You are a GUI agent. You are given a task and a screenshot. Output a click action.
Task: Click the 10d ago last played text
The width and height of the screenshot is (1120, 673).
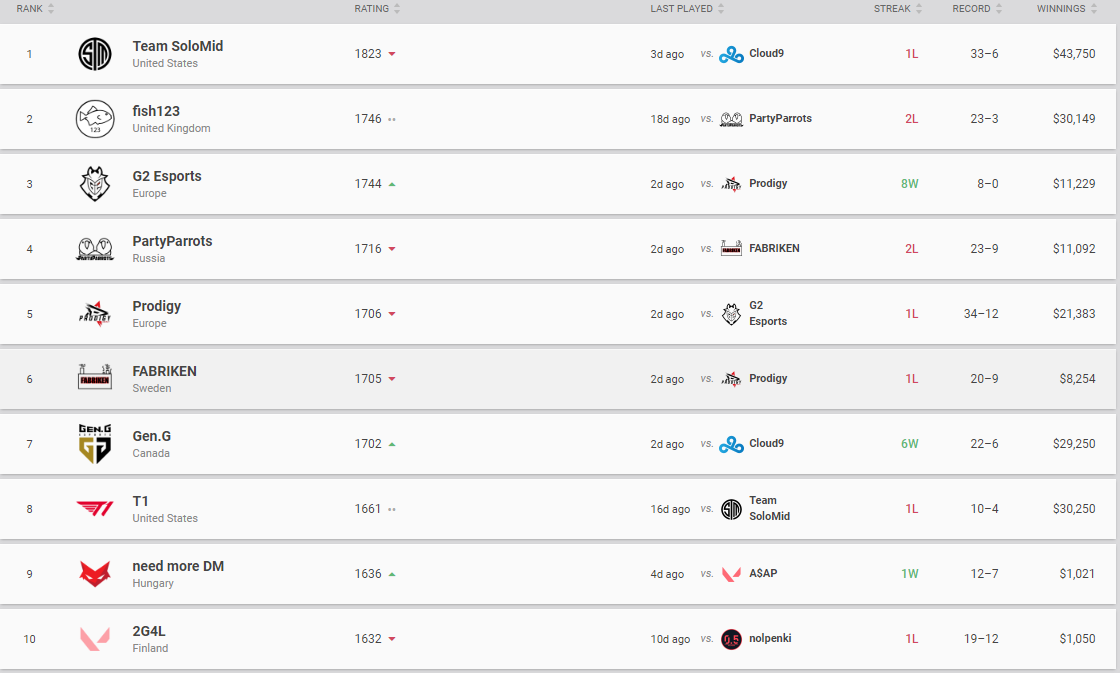(x=670, y=639)
